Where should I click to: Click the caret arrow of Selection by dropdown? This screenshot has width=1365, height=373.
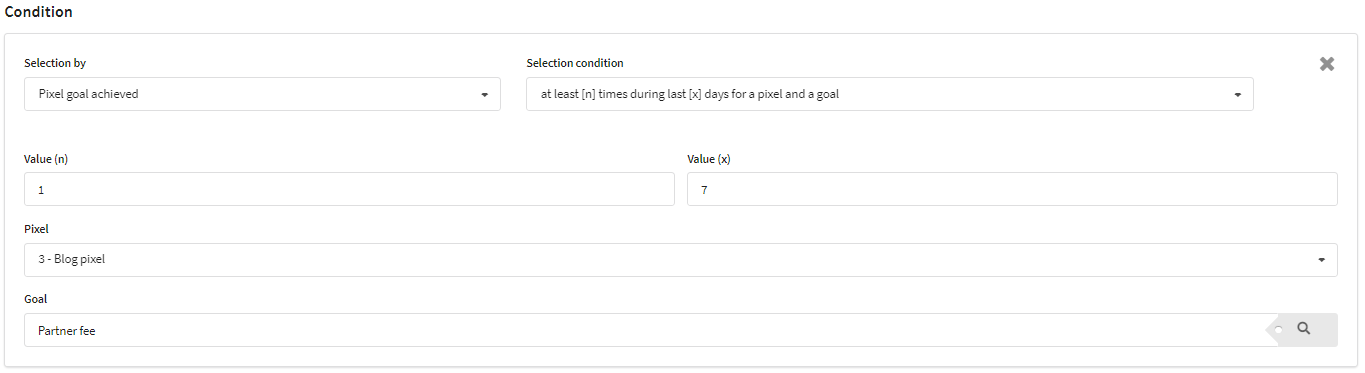[484, 95]
